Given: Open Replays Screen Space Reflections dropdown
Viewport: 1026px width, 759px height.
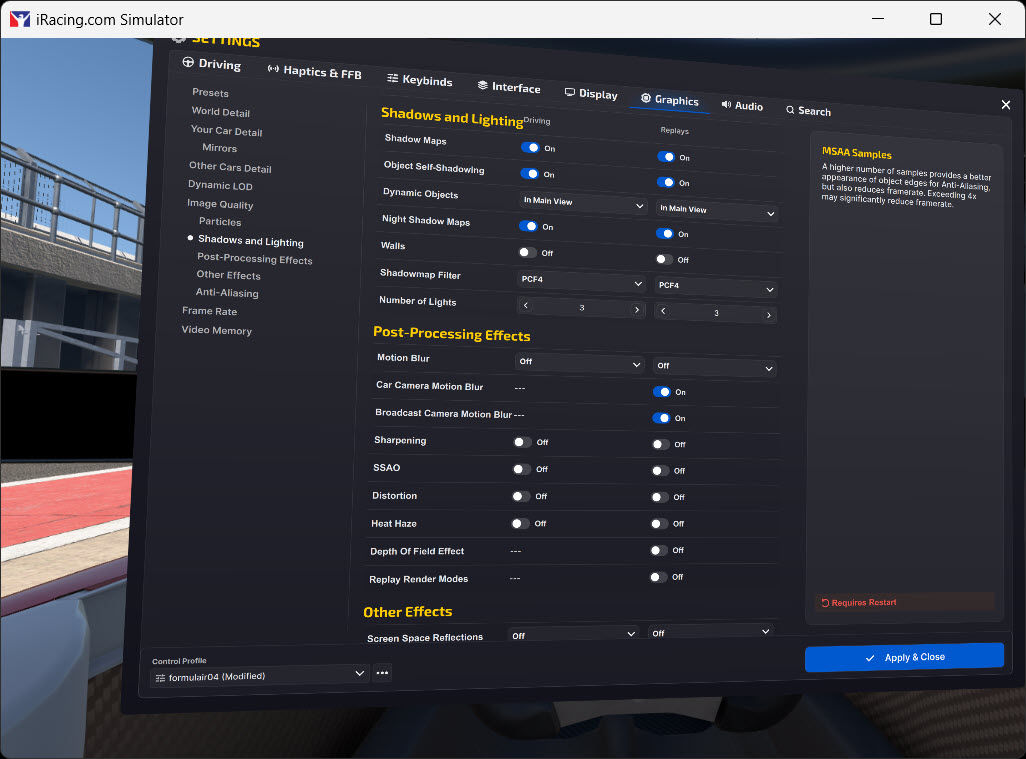Looking at the screenshot, I should coord(711,632).
